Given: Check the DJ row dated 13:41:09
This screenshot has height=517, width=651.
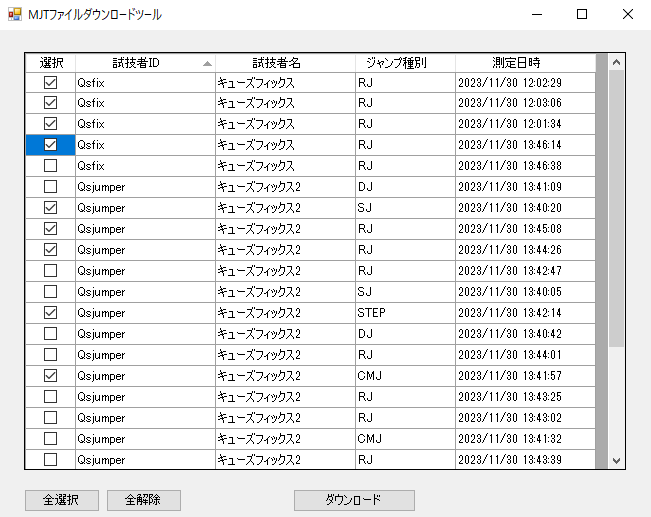Looking at the screenshot, I should point(50,186).
